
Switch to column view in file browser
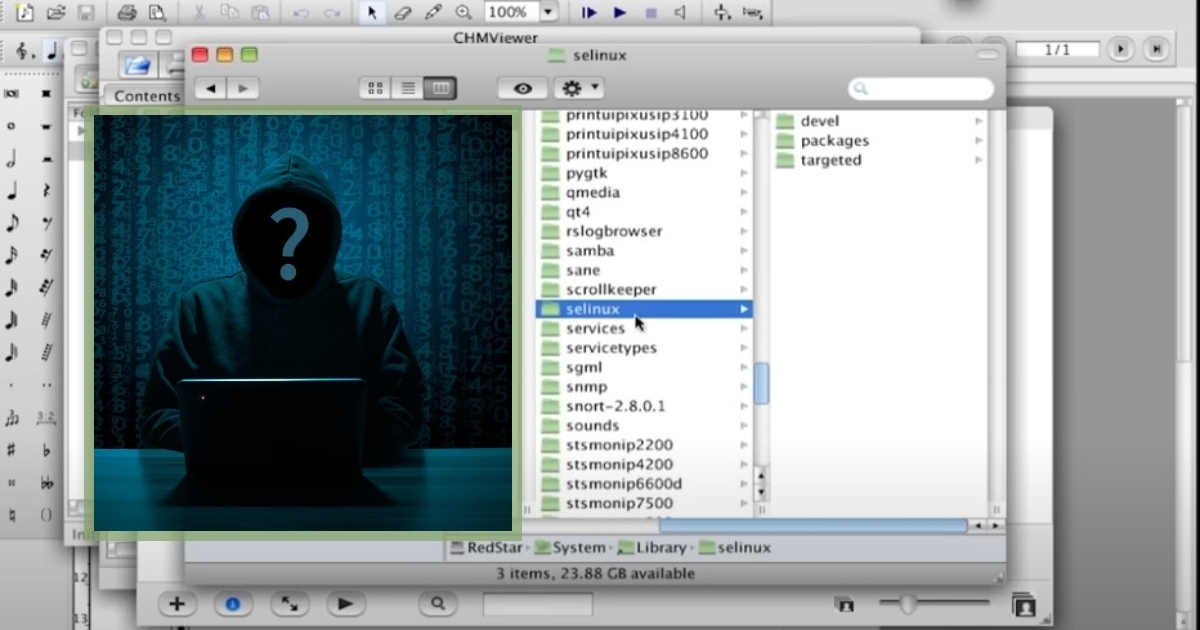pos(439,89)
